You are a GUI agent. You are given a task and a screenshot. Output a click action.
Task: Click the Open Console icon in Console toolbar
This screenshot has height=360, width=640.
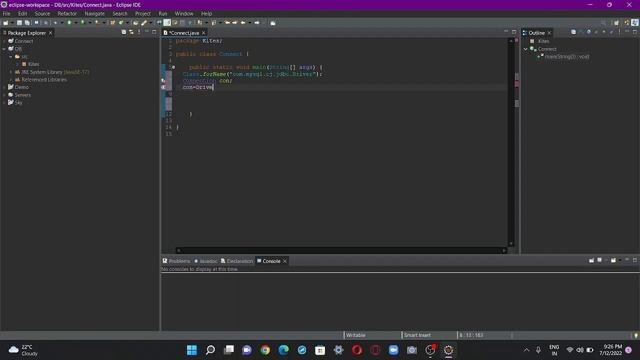[613, 260]
